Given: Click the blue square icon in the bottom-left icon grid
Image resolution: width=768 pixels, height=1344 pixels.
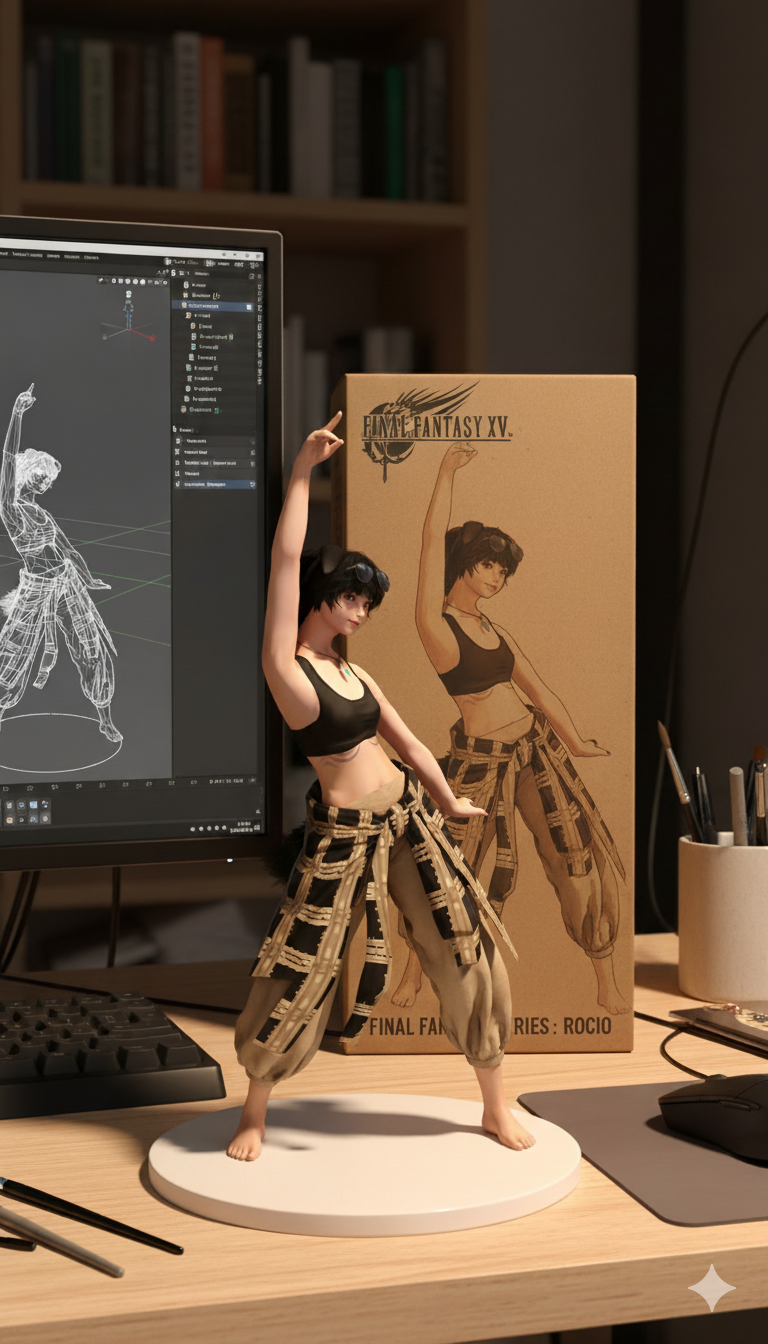Looking at the screenshot, I should (x=33, y=805).
